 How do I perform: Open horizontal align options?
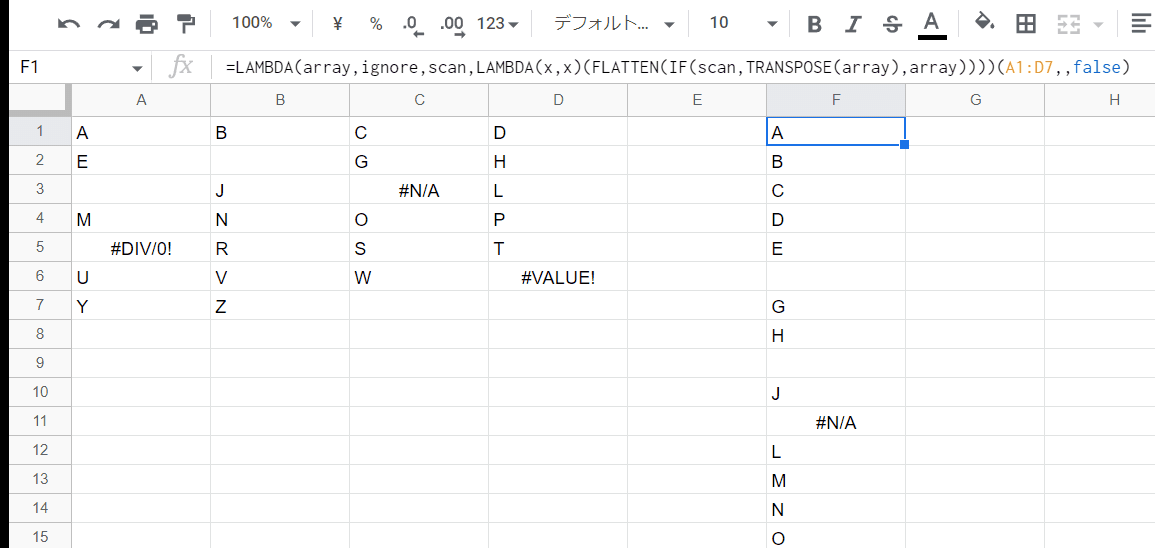(1142, 24)
